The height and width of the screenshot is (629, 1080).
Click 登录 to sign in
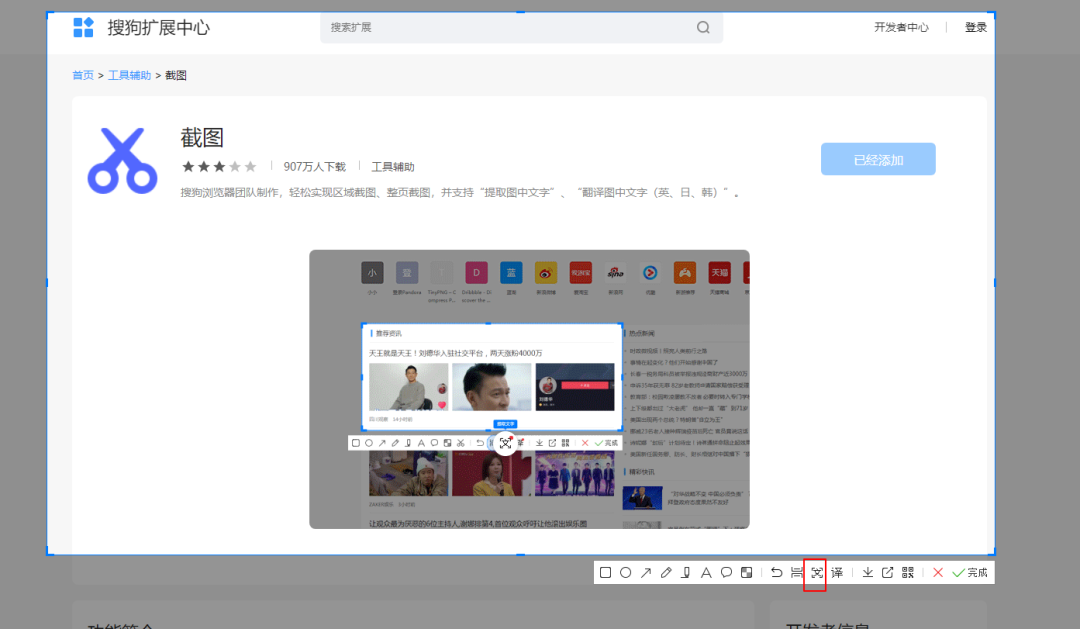[975, 28]
